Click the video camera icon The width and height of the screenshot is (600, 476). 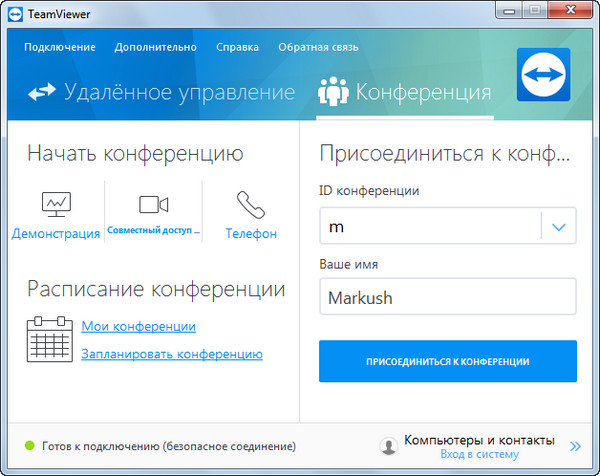point(153,204)
